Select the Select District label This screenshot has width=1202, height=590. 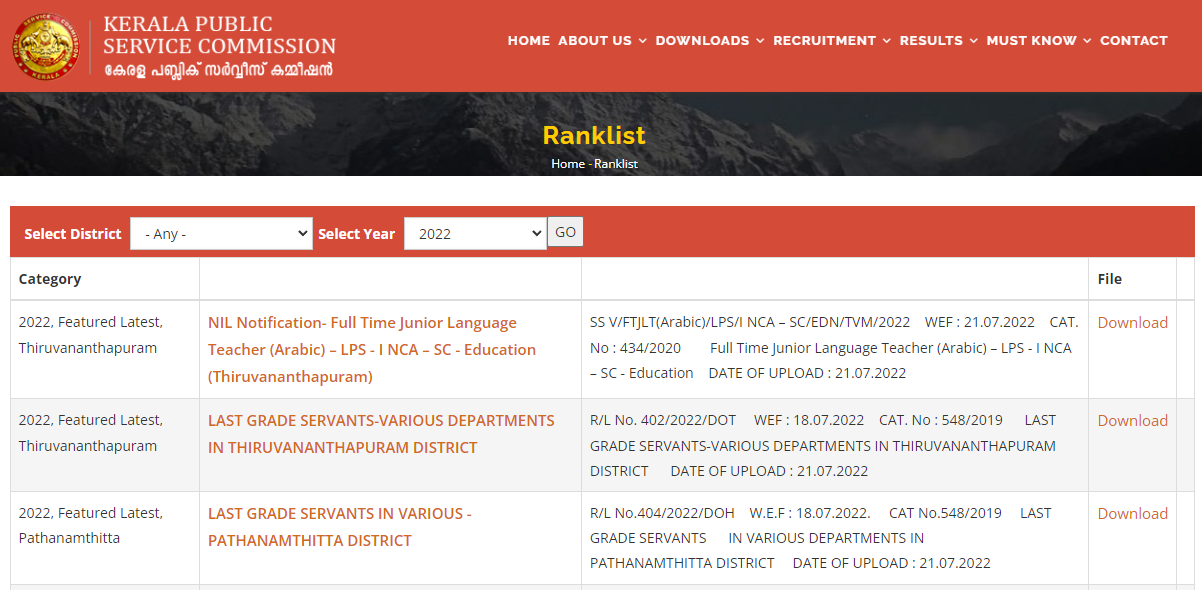point(73,234)
